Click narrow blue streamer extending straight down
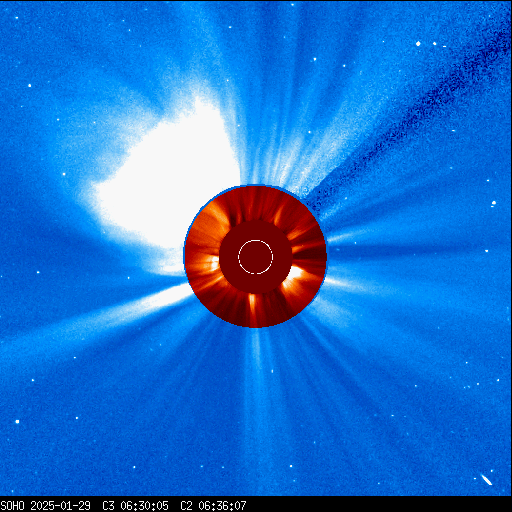This screenshot has width=512, height=512. 256,383
